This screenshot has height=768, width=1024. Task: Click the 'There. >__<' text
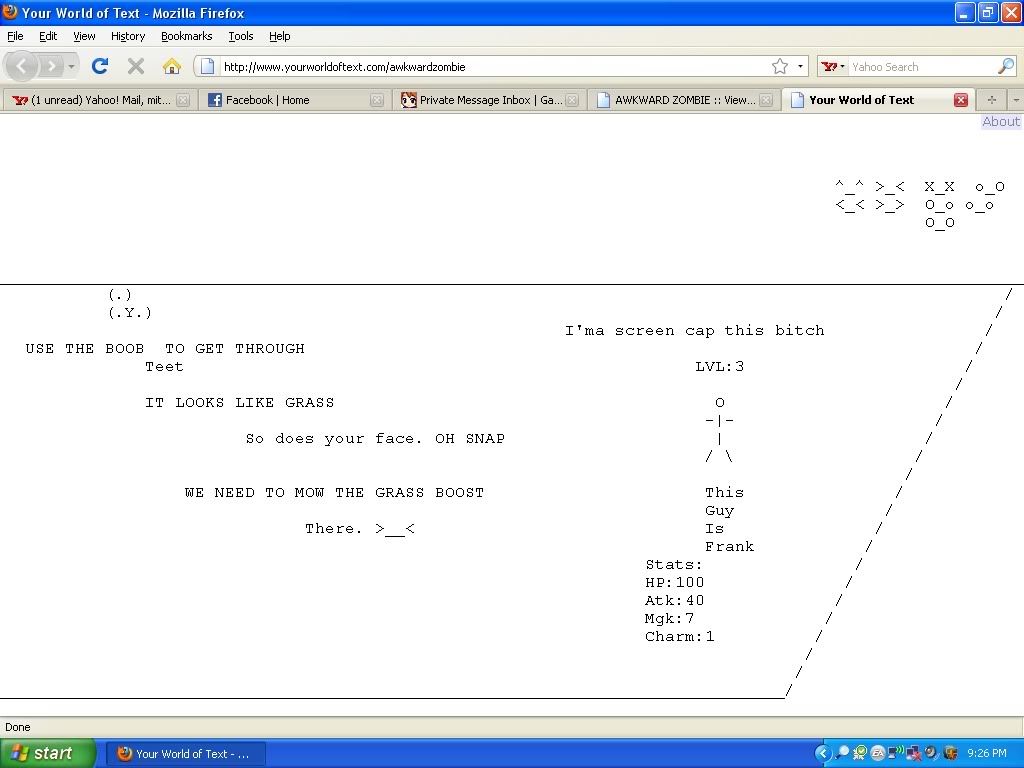click(x=360, y=528)
